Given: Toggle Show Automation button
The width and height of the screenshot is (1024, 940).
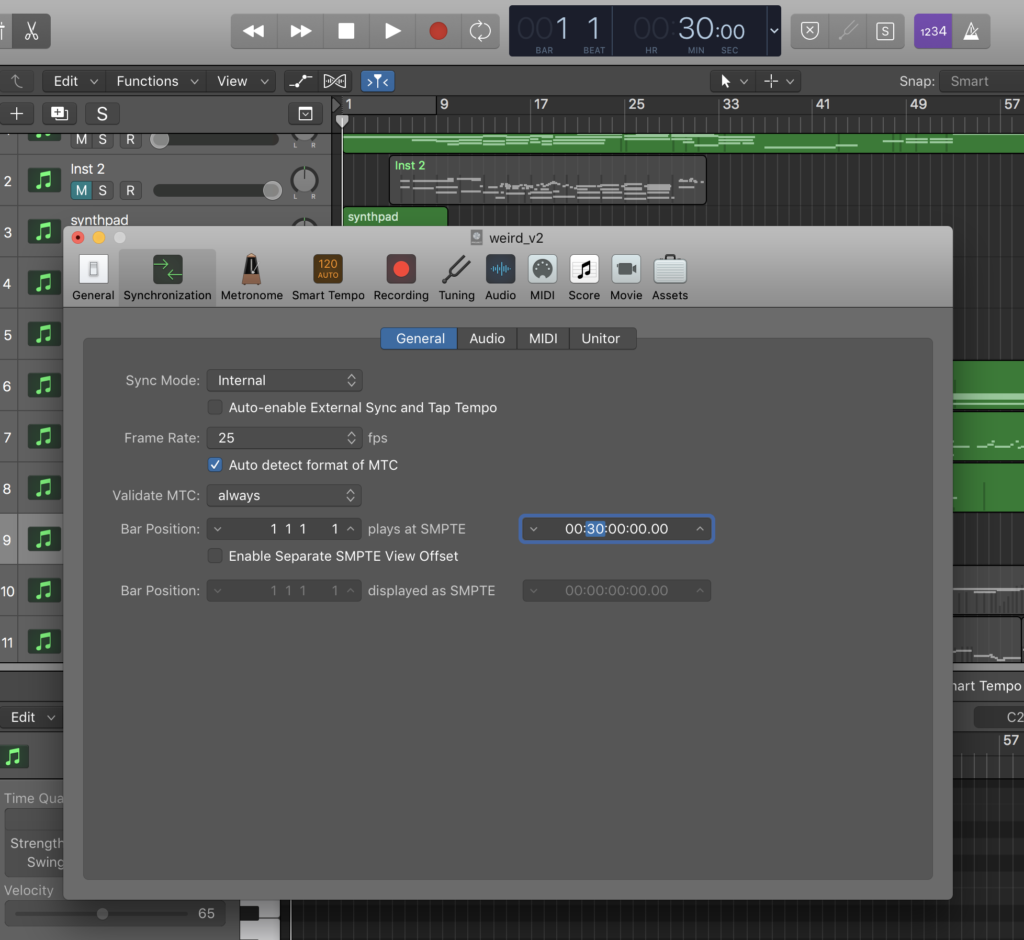Looking at the screenshot, I should pos(300,81).
